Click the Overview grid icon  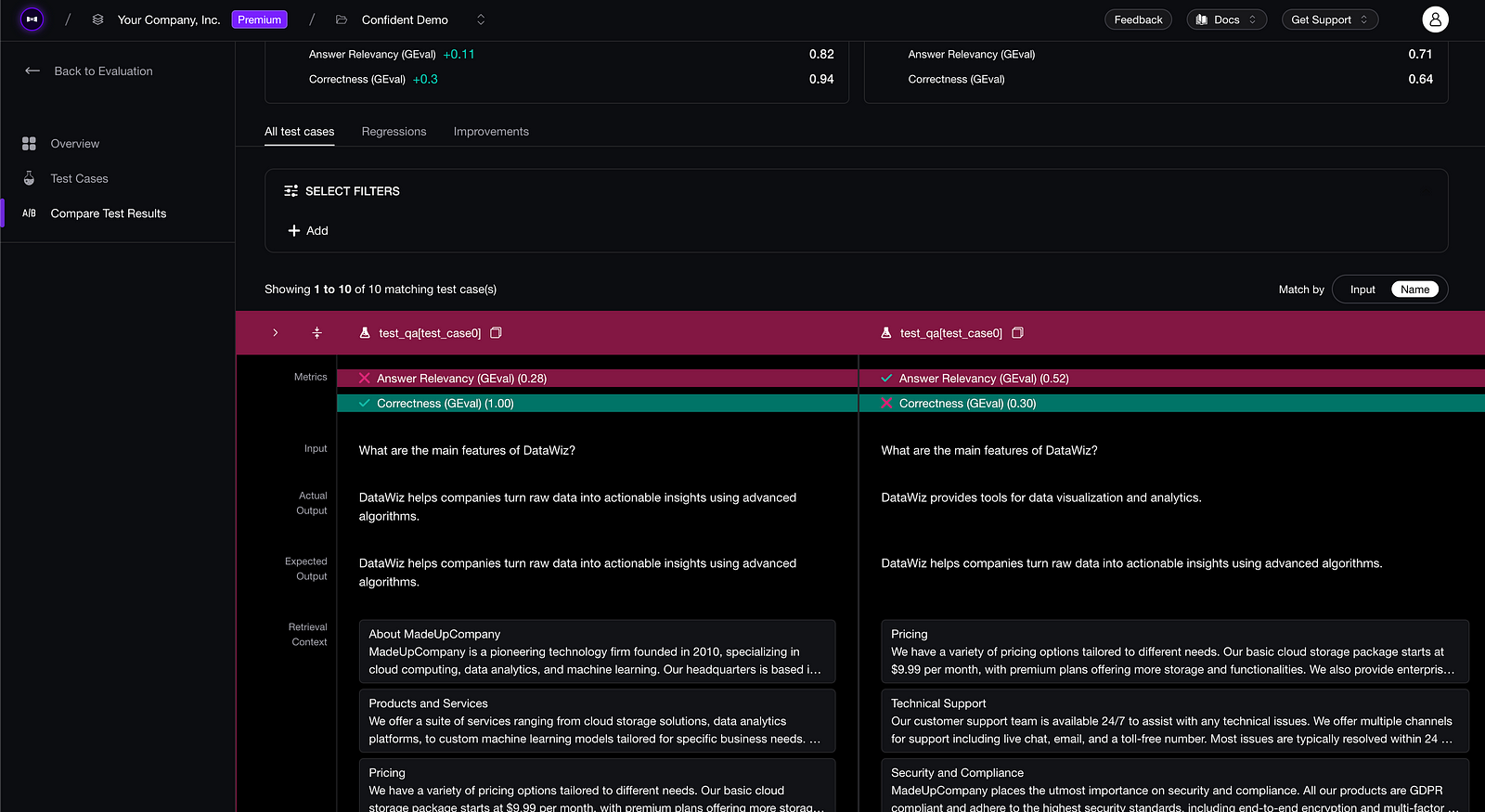coord(29,144)
